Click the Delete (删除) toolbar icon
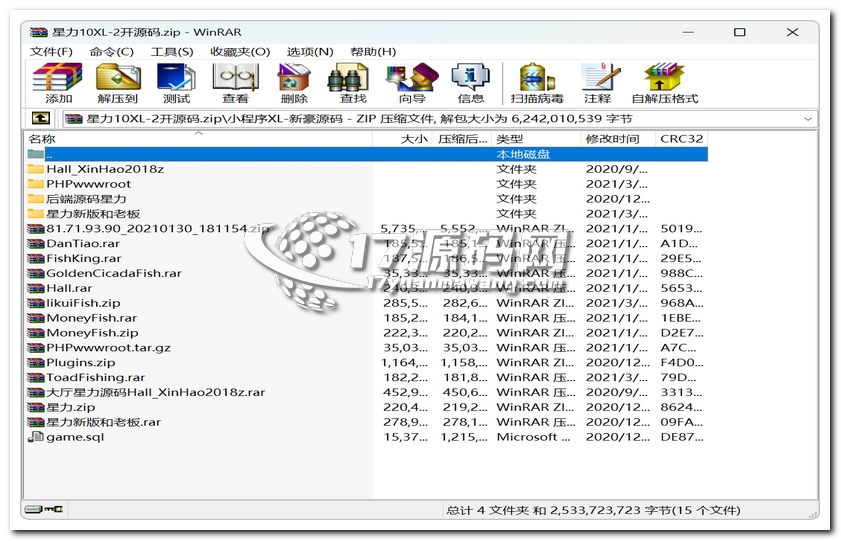841x541 pixels. click(294, 83)
